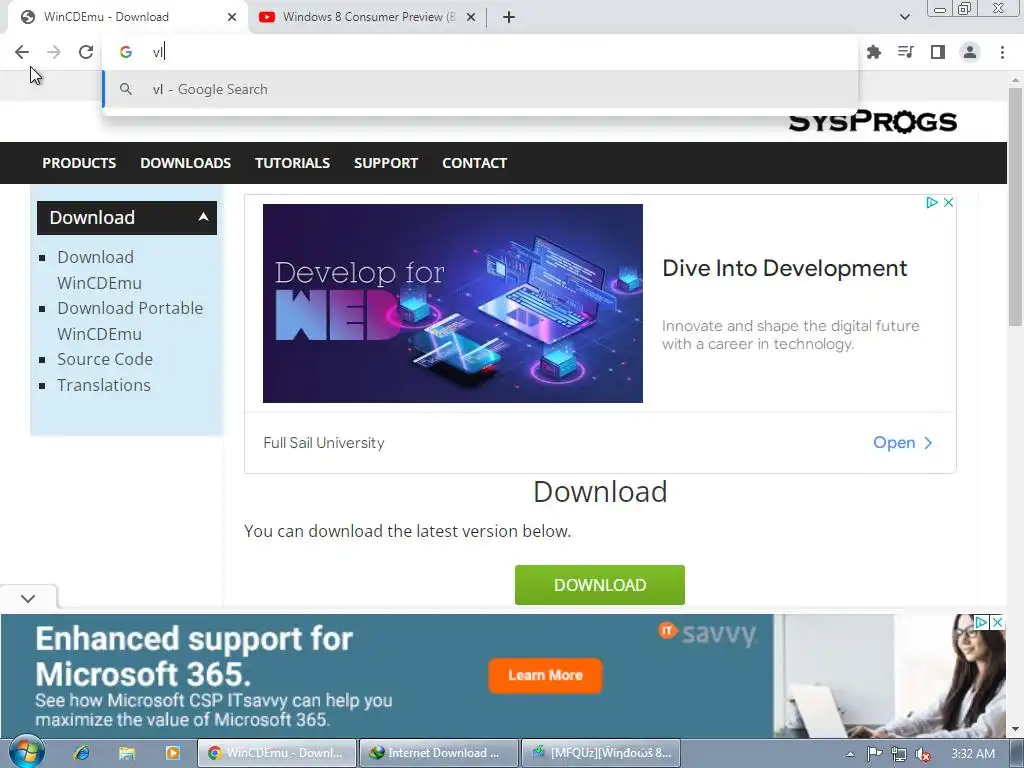The height and width of the screenshot is (768, 1024).
Task: Open the tab search chevron
Action: click(904, 17)
